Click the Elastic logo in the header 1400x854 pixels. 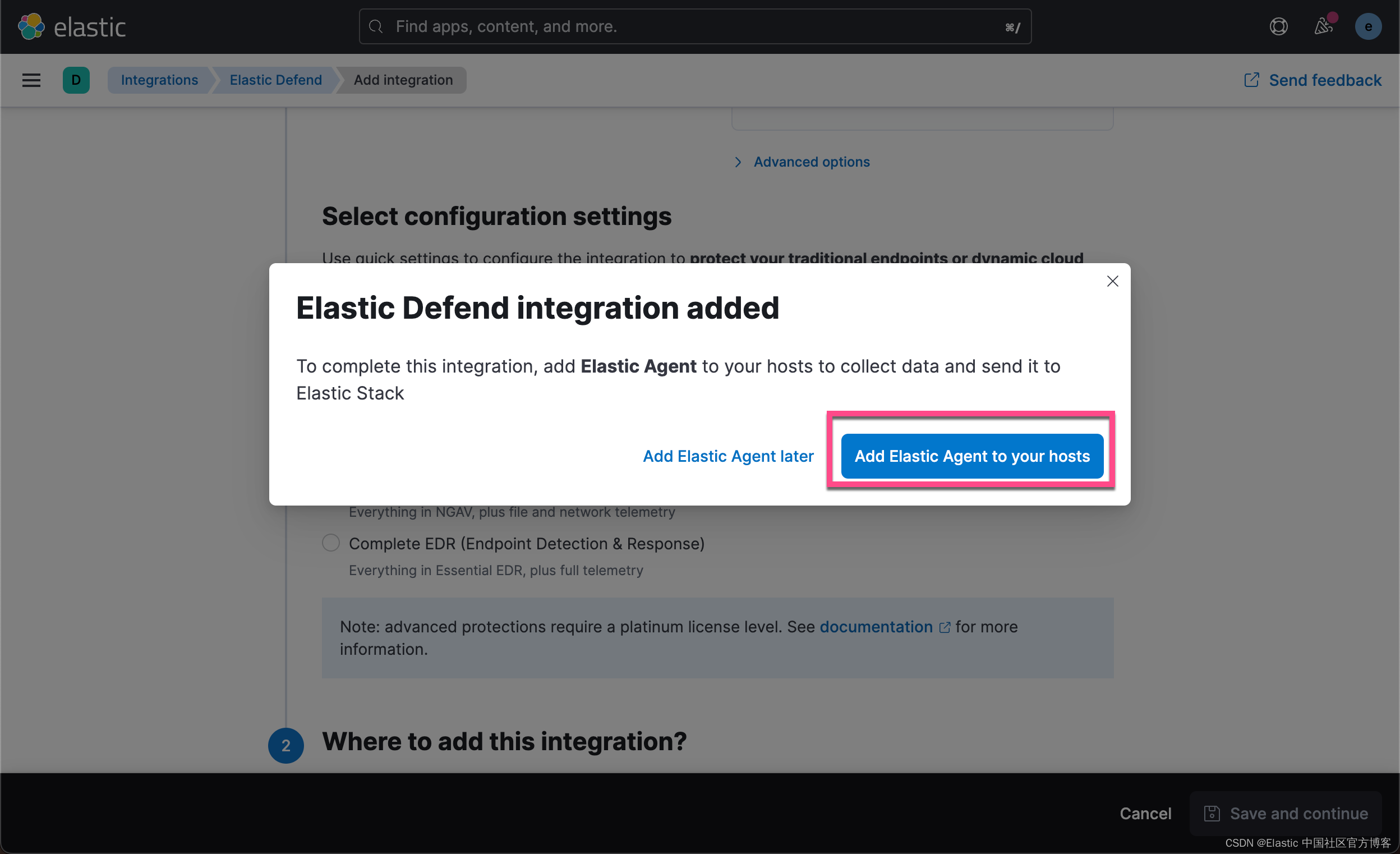(72, 27)
